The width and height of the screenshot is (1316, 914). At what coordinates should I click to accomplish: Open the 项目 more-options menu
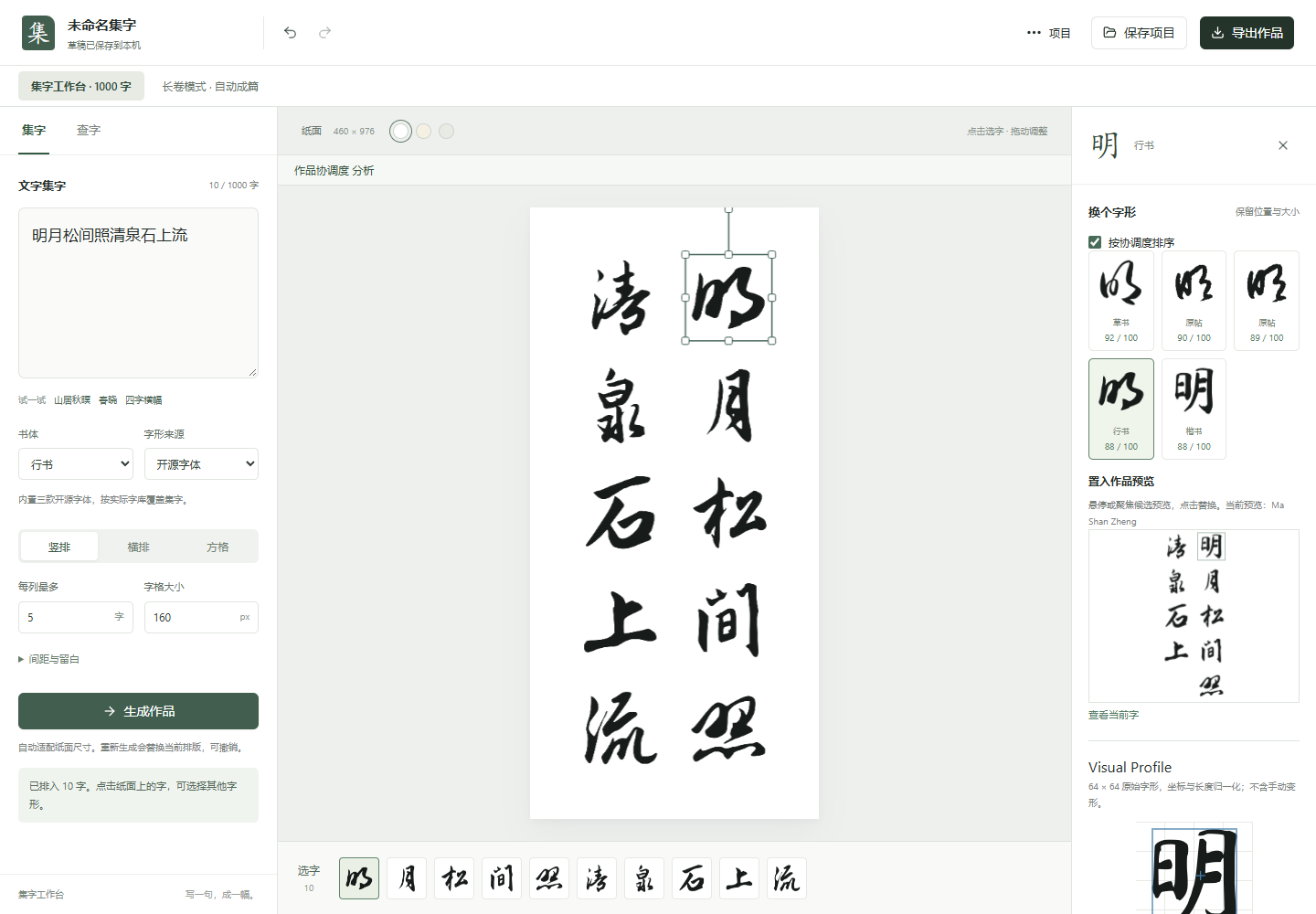[1048, 33]
